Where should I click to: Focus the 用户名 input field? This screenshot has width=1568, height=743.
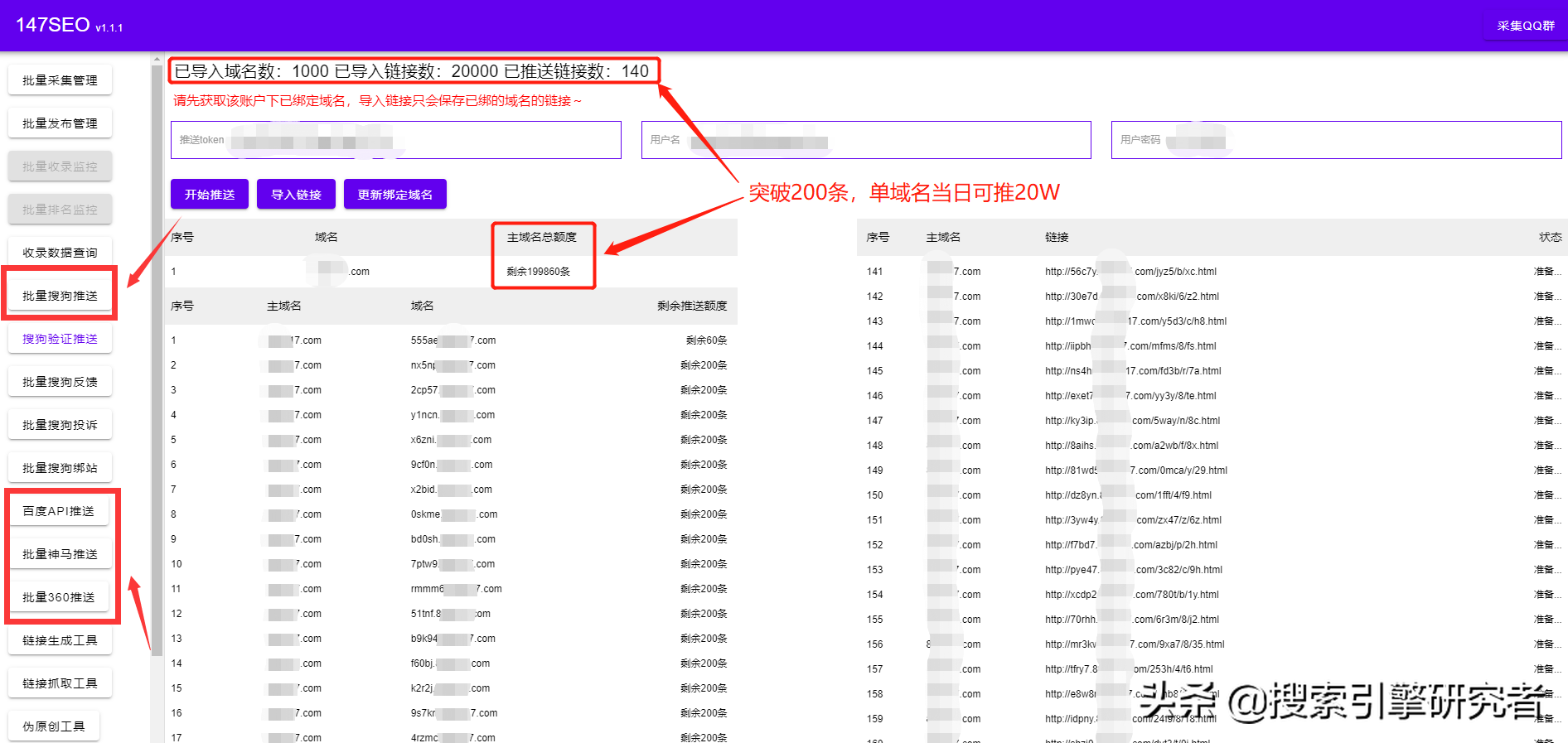point(866,140)
